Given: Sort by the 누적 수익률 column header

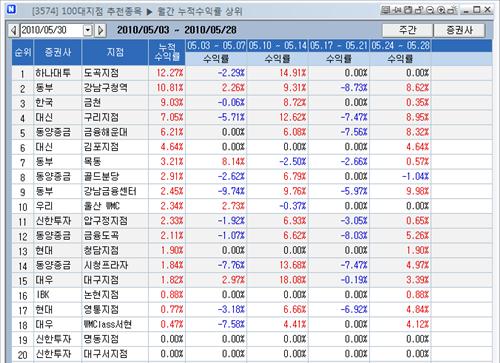Looking at the screenshot, I should [167, 52].
